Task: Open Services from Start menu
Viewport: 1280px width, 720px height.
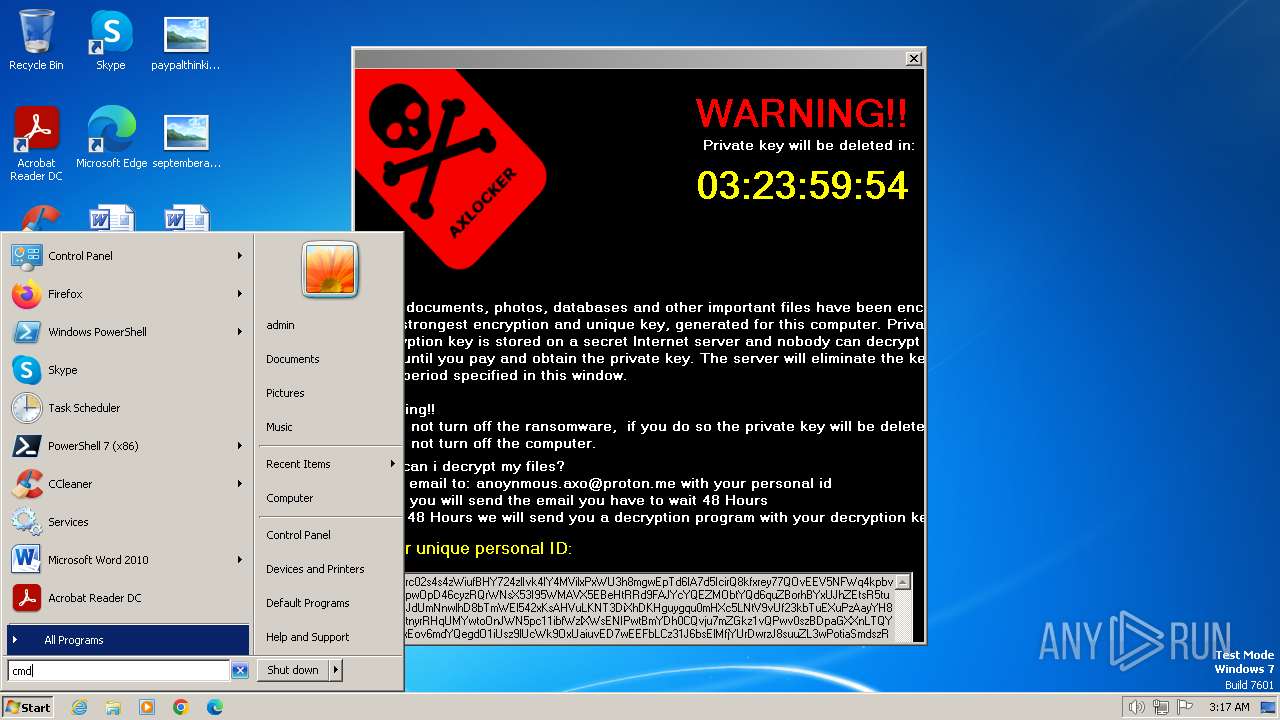Action: [x=127, y=522]
